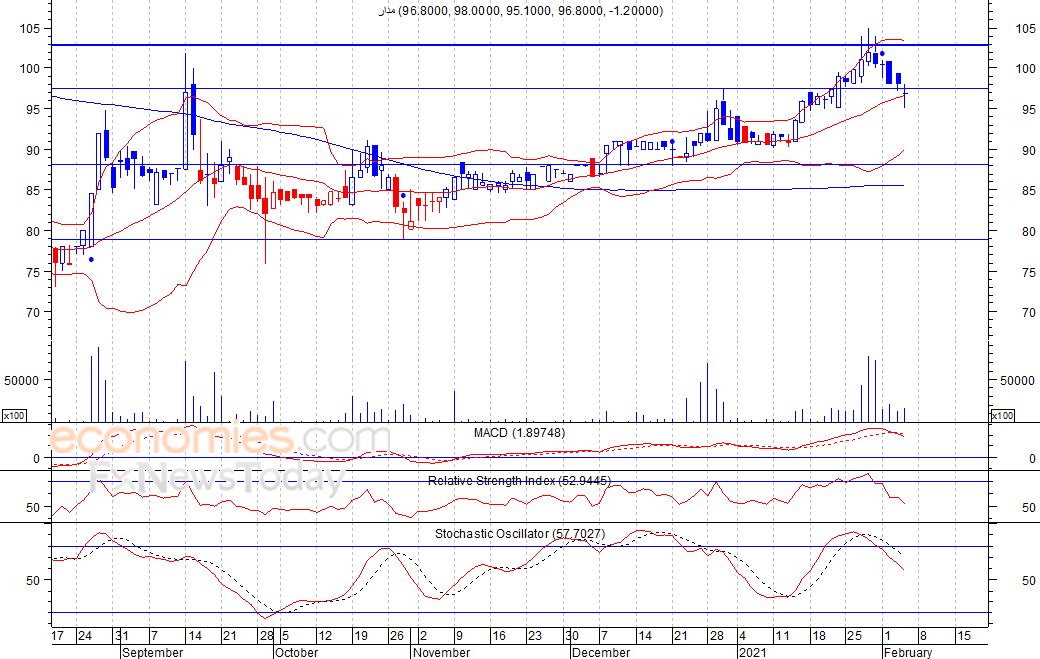This screenshot has width=1040, height=659.
Task: Click the date label 26 on time axis
Action: click(x=397, y=636)
